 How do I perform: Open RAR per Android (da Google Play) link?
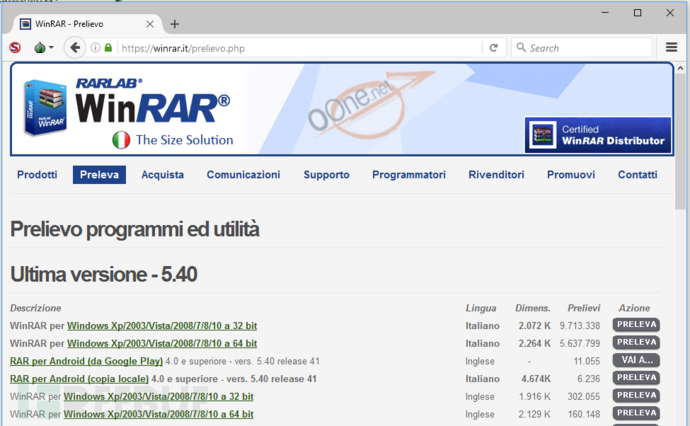click(x=86, y=361)
